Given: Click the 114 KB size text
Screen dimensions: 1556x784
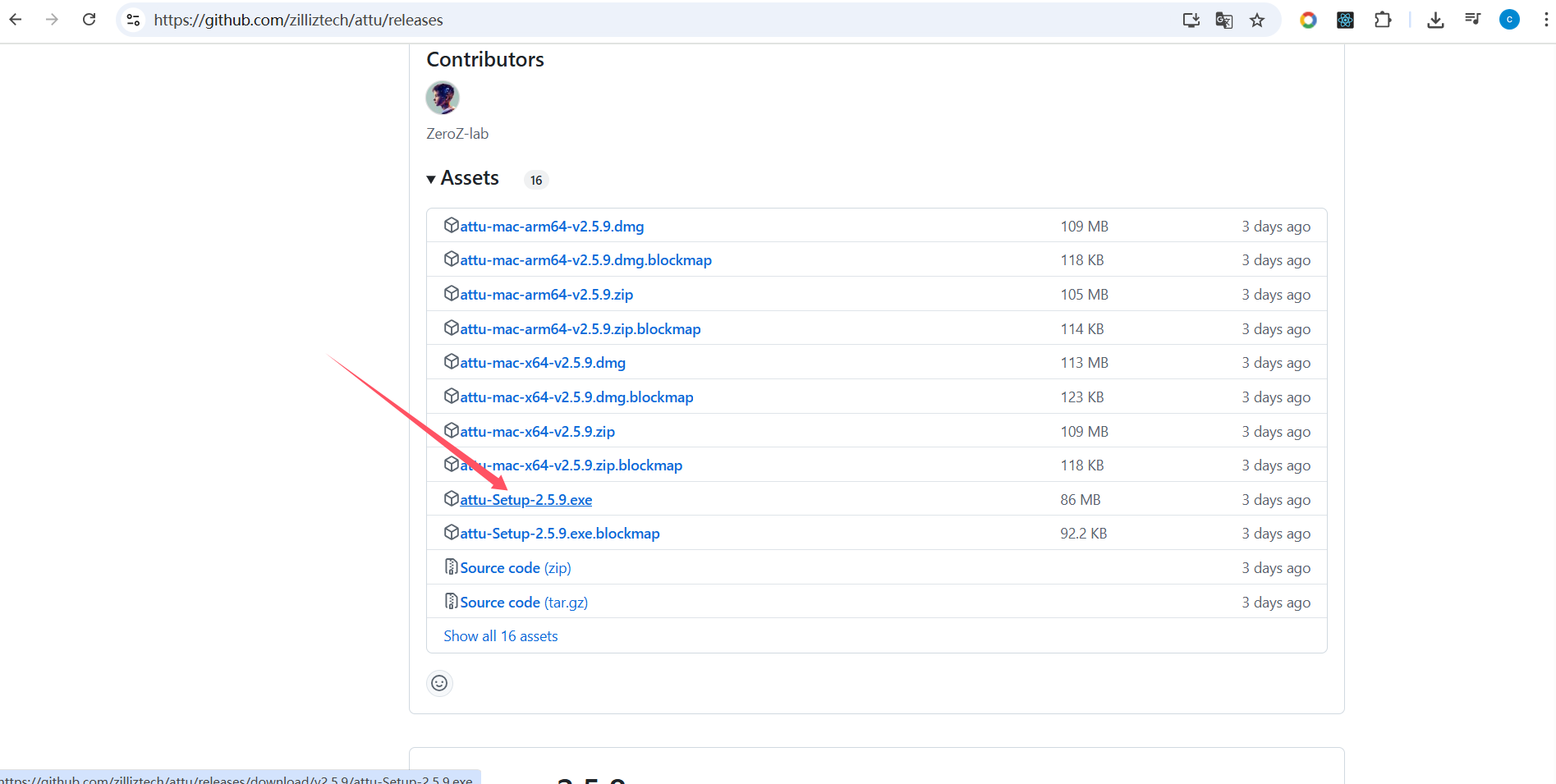Looking at the screenshot, I should [1082, 329].
